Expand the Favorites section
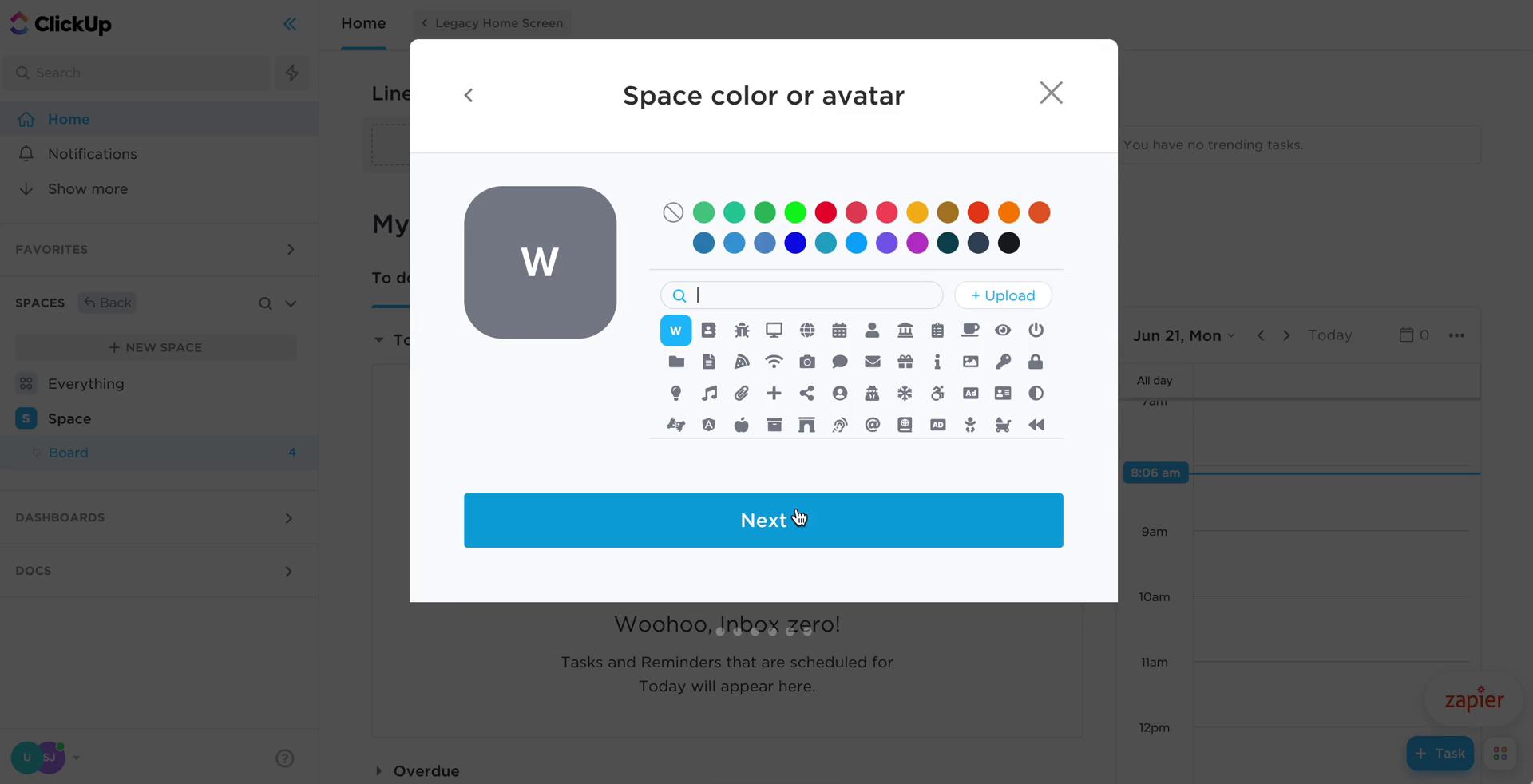This screenshot has height=784, width=1533. 291,249
